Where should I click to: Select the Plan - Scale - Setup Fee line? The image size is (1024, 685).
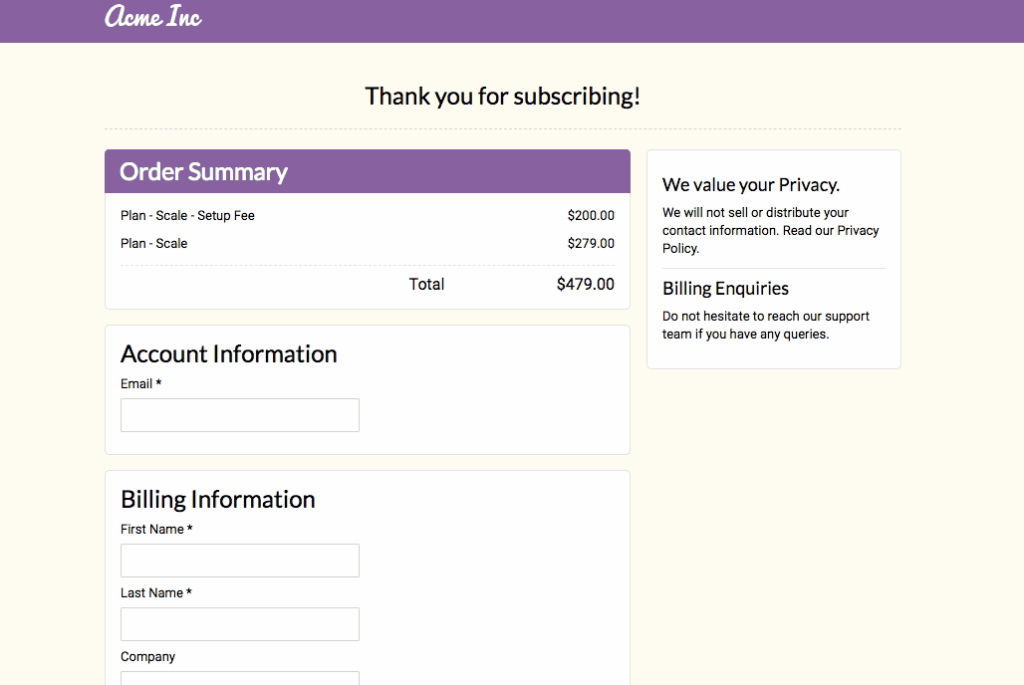coord(187,215)
